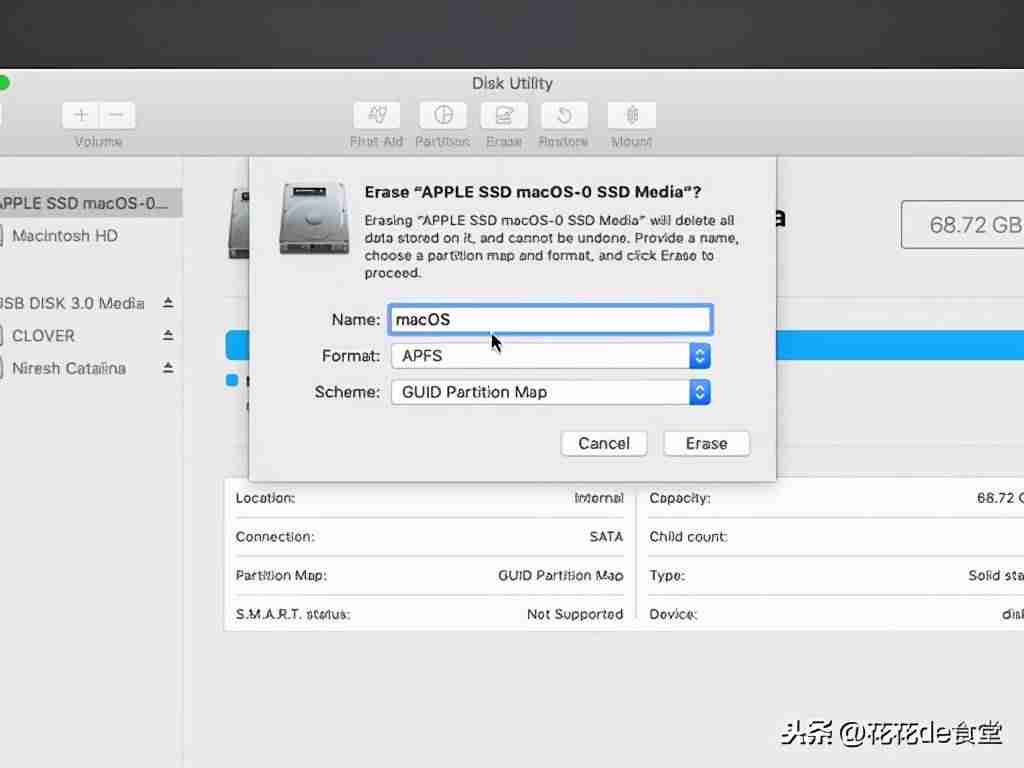This screenshot has height=768, width=1024.
Task: Select Niresh Catalina in the sidebar
Action: (91, 368)
